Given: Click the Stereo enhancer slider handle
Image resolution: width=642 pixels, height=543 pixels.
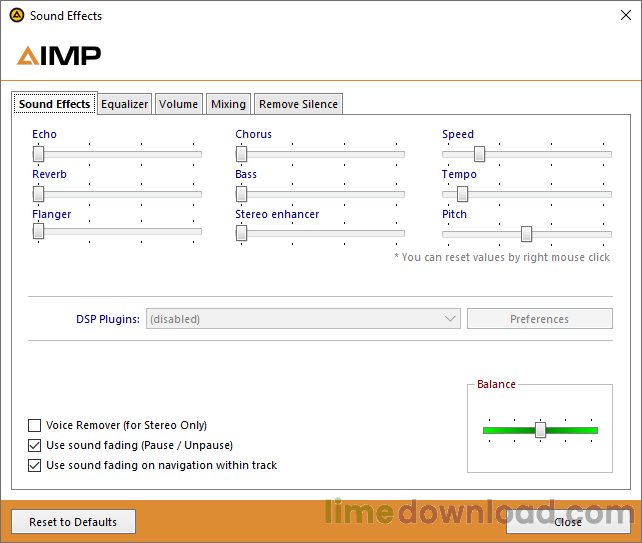Looking at the screenshot, I should [x=242, y=233].
